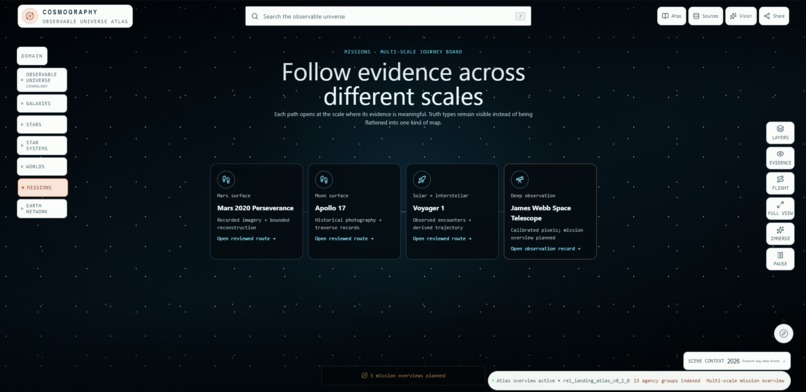This screenshot has width=806, height=392.
Task: Click the planned mission overviews status icon
Action: click(364, 376)
